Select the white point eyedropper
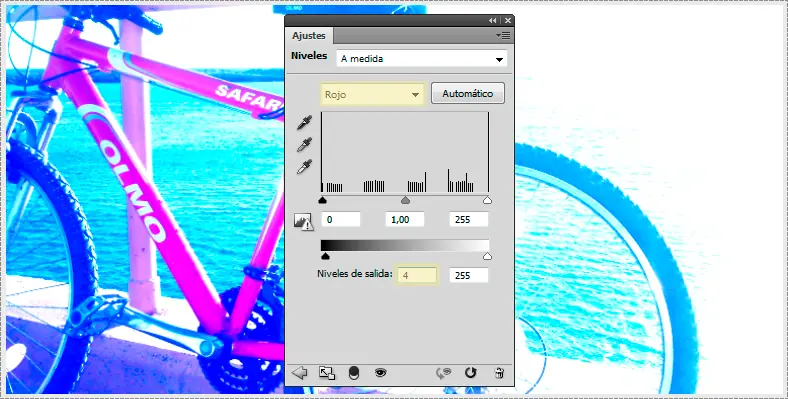The width and height of the screenshot is (788, 399). (304, 167)
